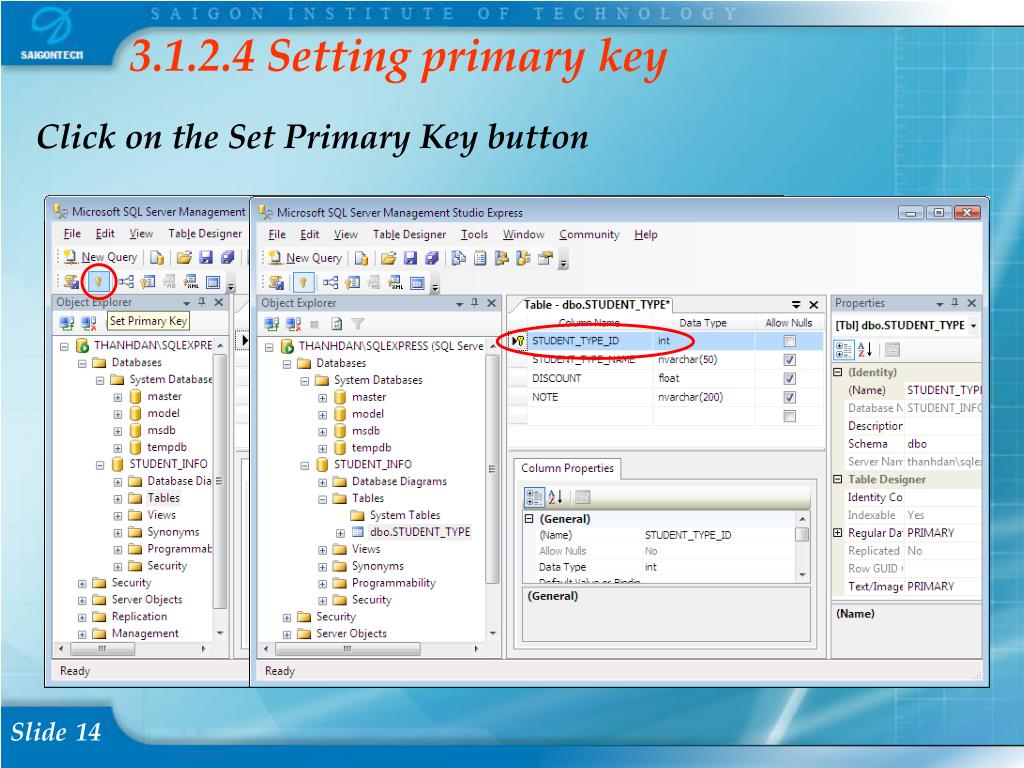1024x768 pixels.
Task: Click Alphabetical sort icon in Column Properties
Action: (x=555, y=498)
